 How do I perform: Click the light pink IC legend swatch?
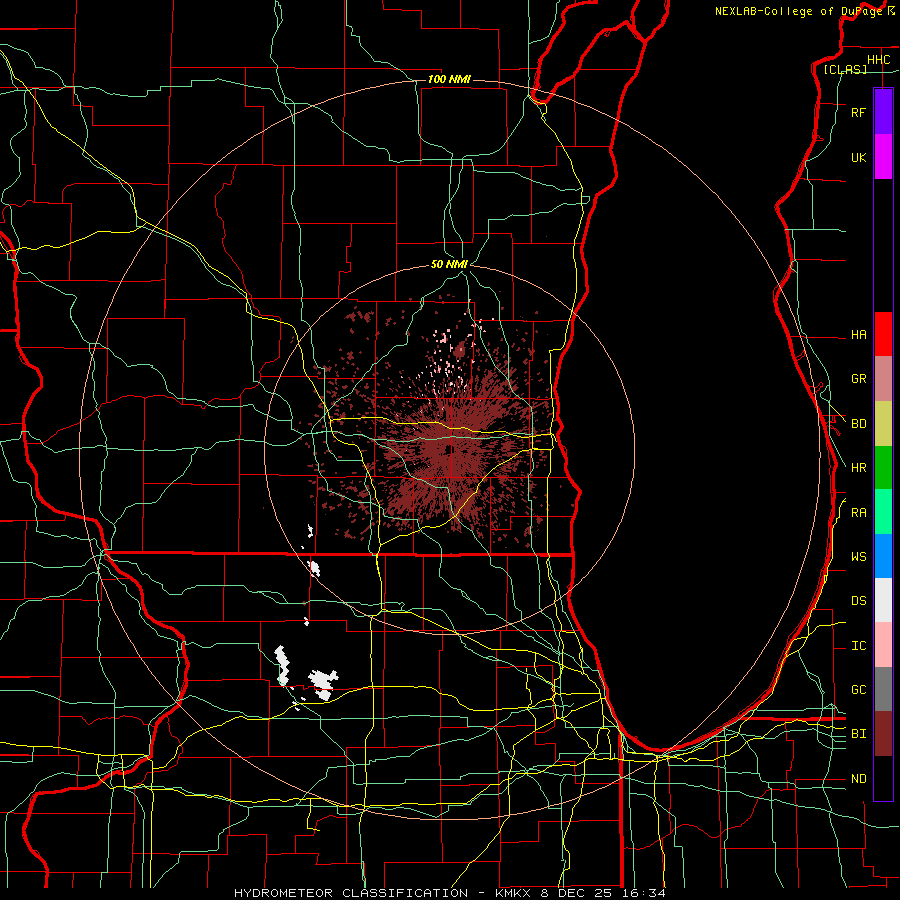coord(883,645)
